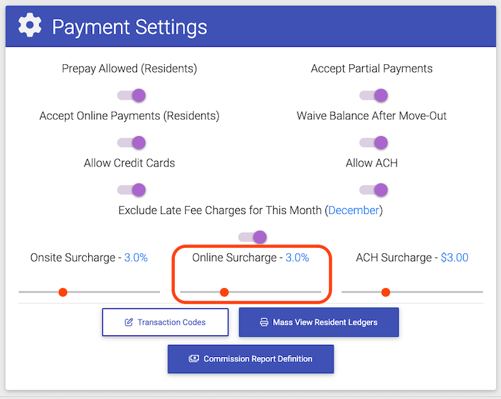Toggle Prepay Allowed (Residents) switch
Screen dimensions: 501x399
[x=132, y=96]
